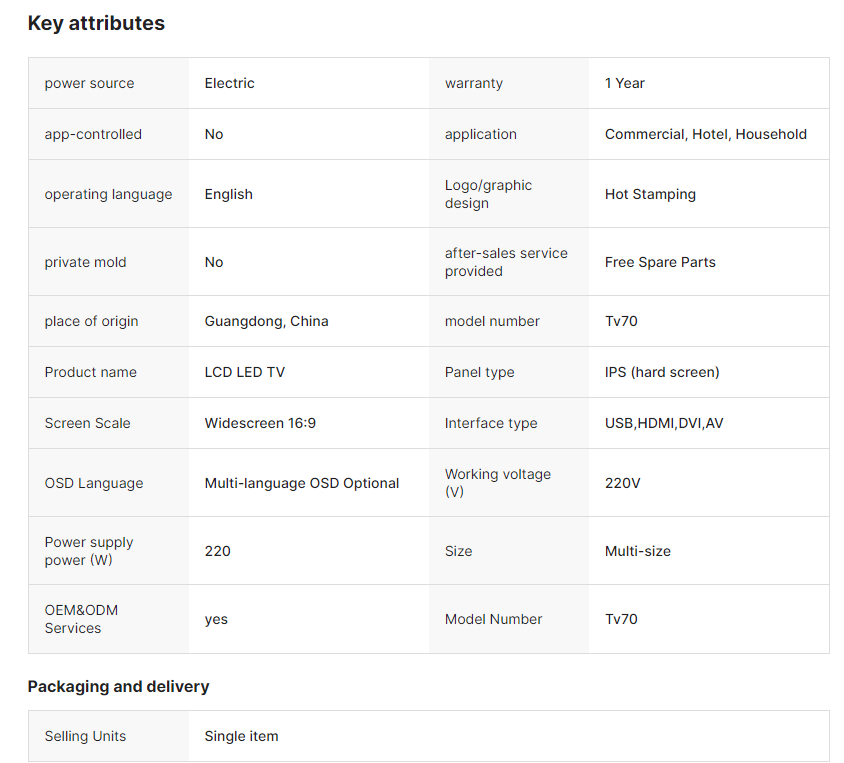
Task: Select the Single item selling units value
Action: [x=241, y=736]
